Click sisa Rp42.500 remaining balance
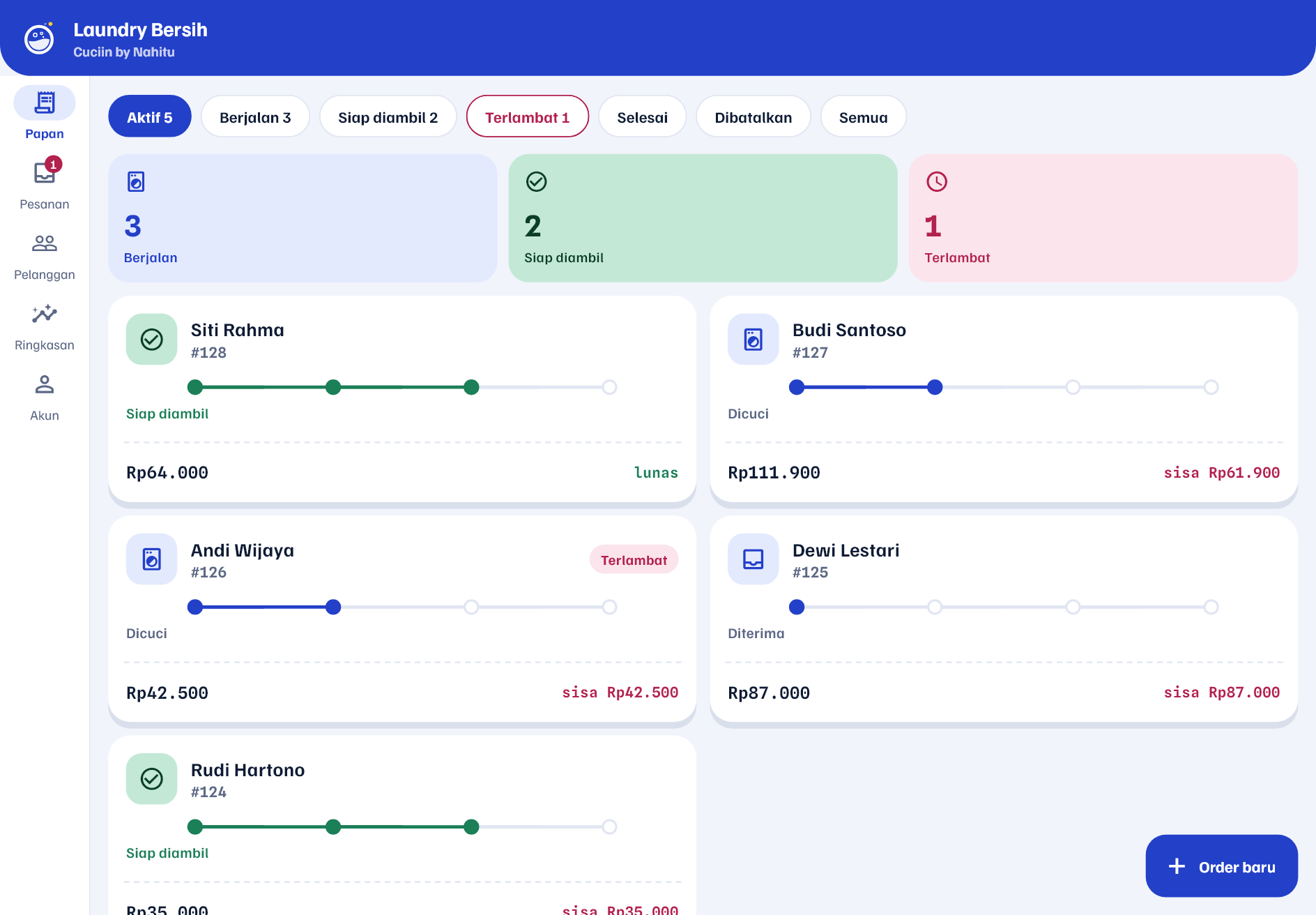The width and height of the screenshot is (1316, 915). (x=620, y=693)
